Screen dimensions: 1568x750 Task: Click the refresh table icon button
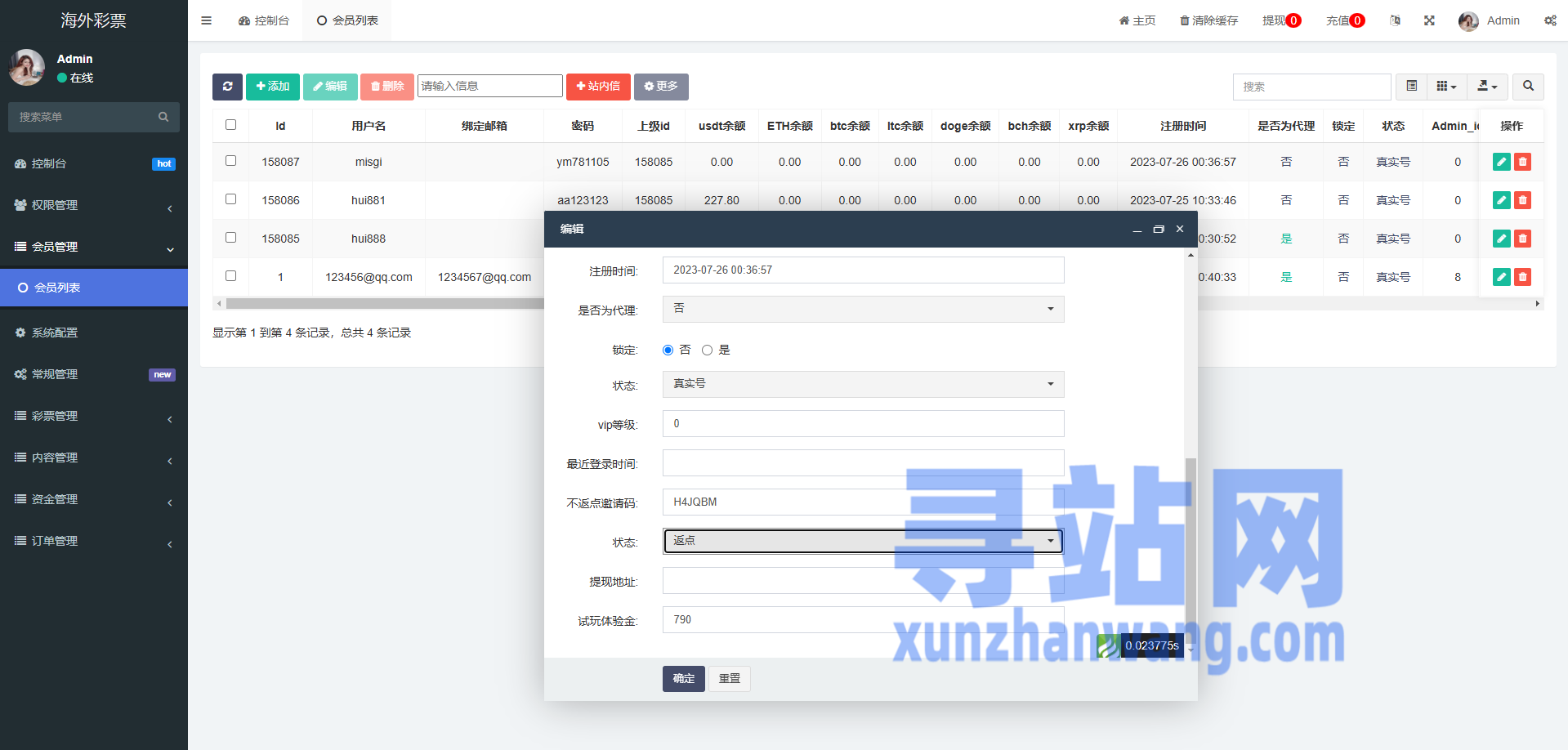tap(227, 87)
